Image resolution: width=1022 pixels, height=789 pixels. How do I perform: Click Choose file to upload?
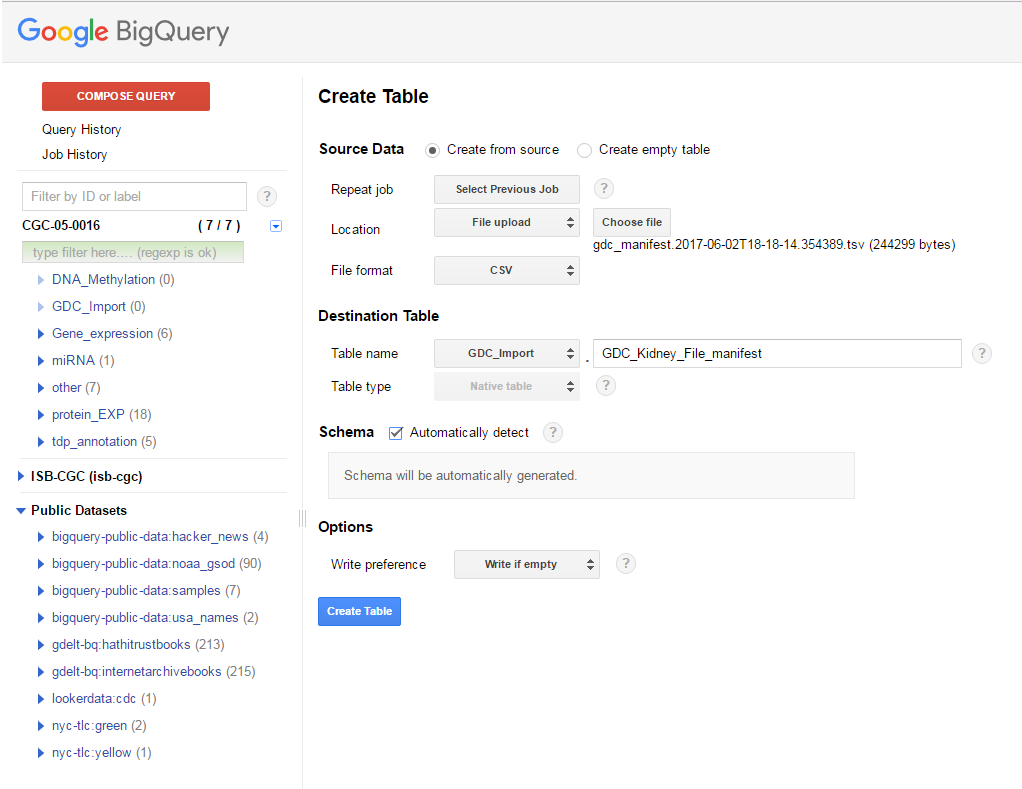632,222
